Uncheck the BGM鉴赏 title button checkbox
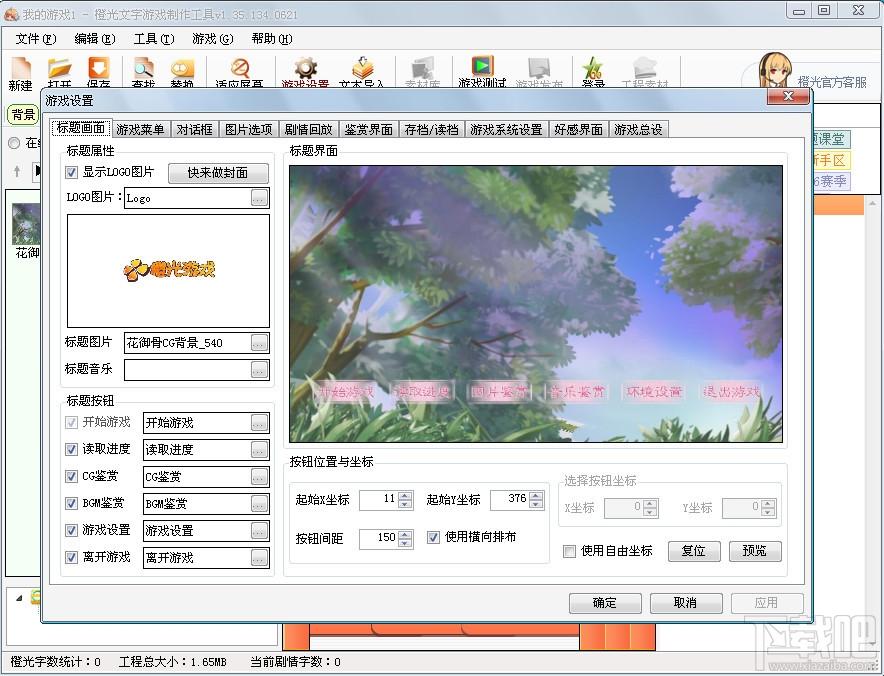This screenshot has width=884, height=676. 72,503
